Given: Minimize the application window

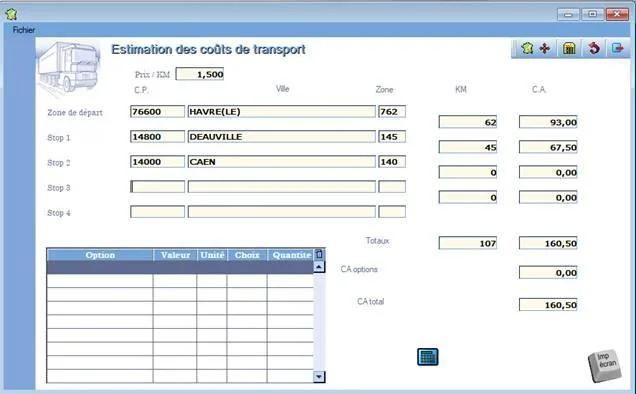Looking at the screenshot, I should [x=568, y=14].
